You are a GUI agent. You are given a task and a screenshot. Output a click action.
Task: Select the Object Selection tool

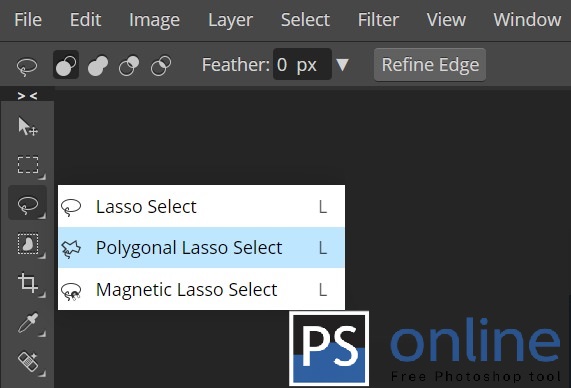(x=28, y=243)
